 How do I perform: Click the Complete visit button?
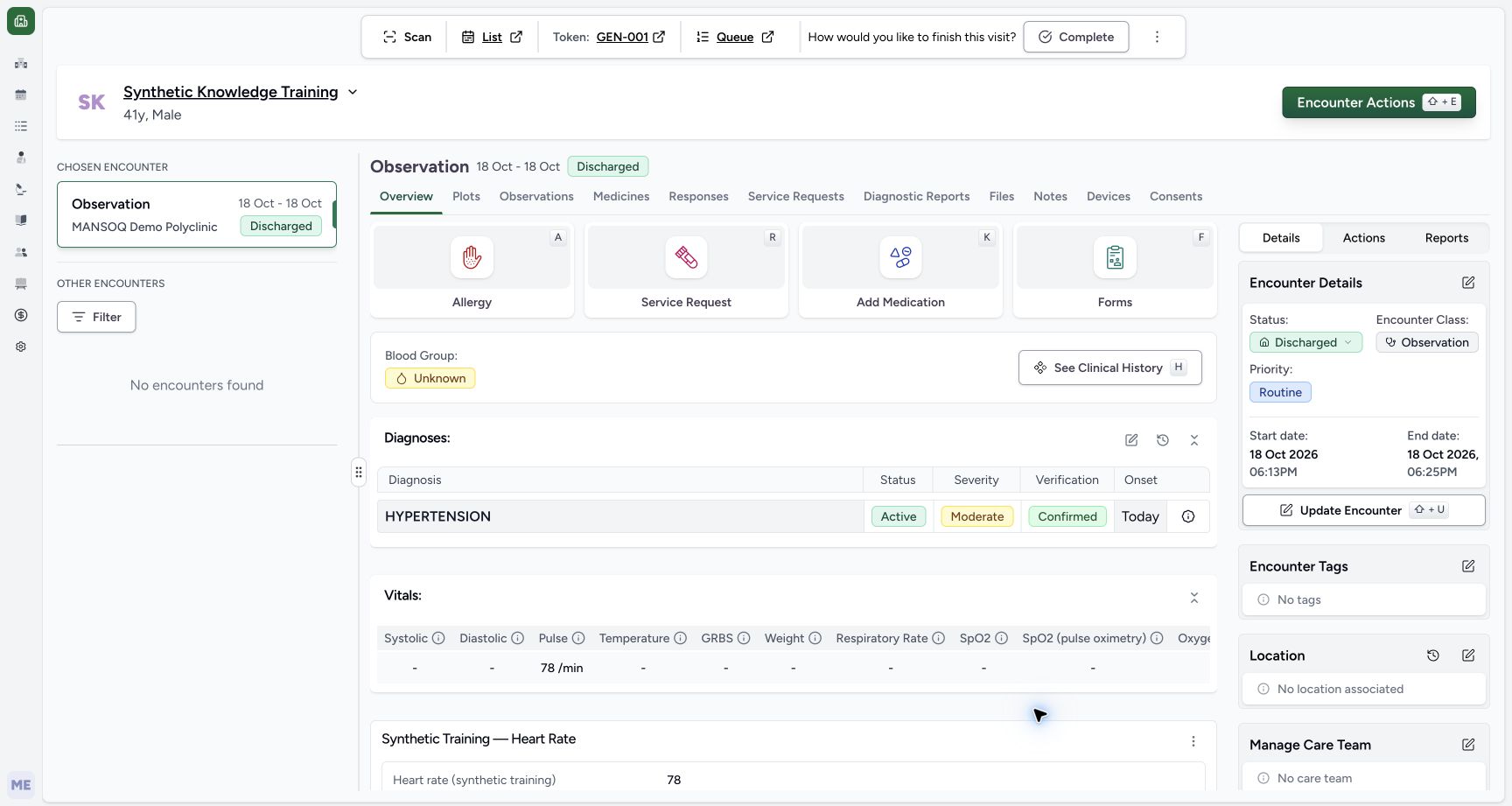[1076, 37]
